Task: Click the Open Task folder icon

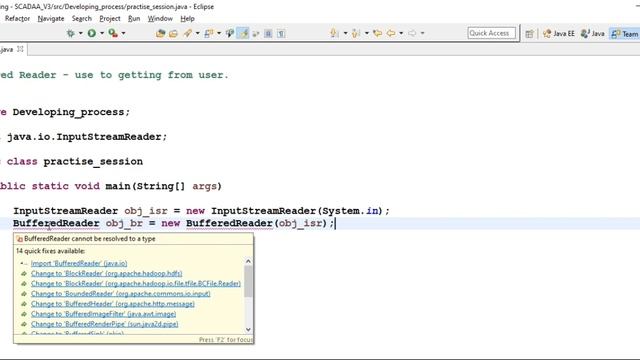Action: click(x=173, y=33)
